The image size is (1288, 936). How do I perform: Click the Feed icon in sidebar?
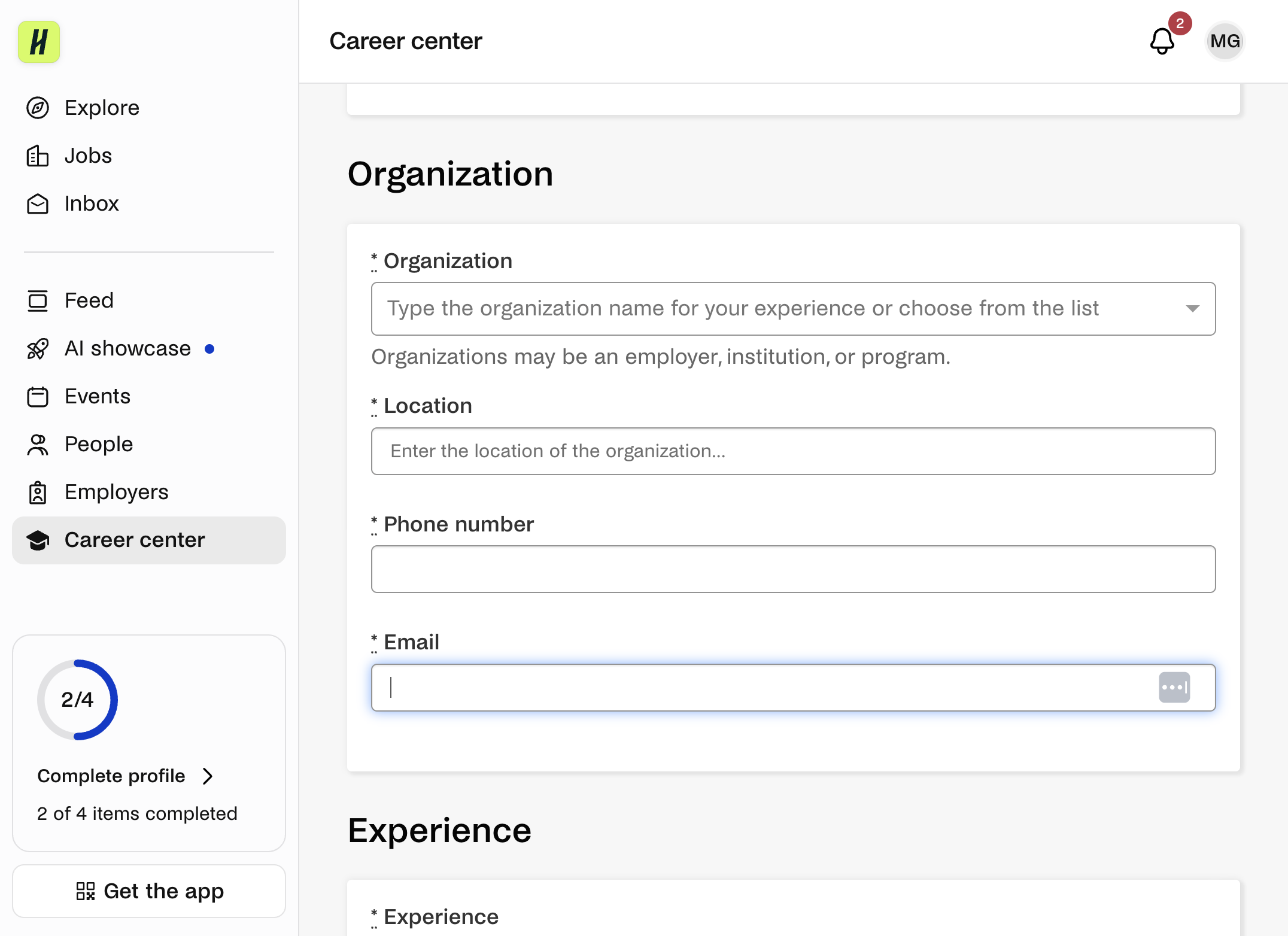[x=38, y=300]
